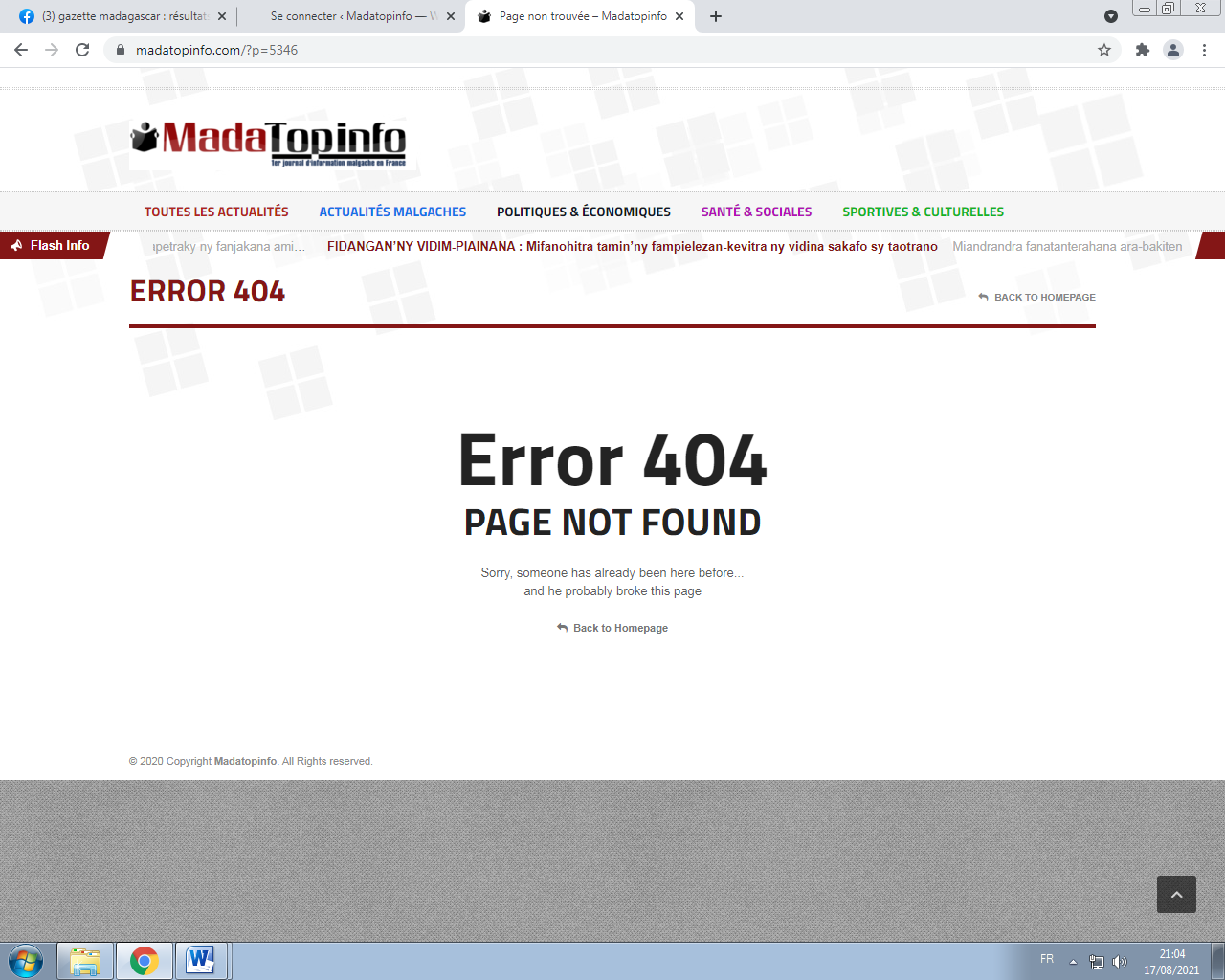Screen dimensions: 1225x980
Task: Click the FR language indicator
Action: coord(1047,959)
